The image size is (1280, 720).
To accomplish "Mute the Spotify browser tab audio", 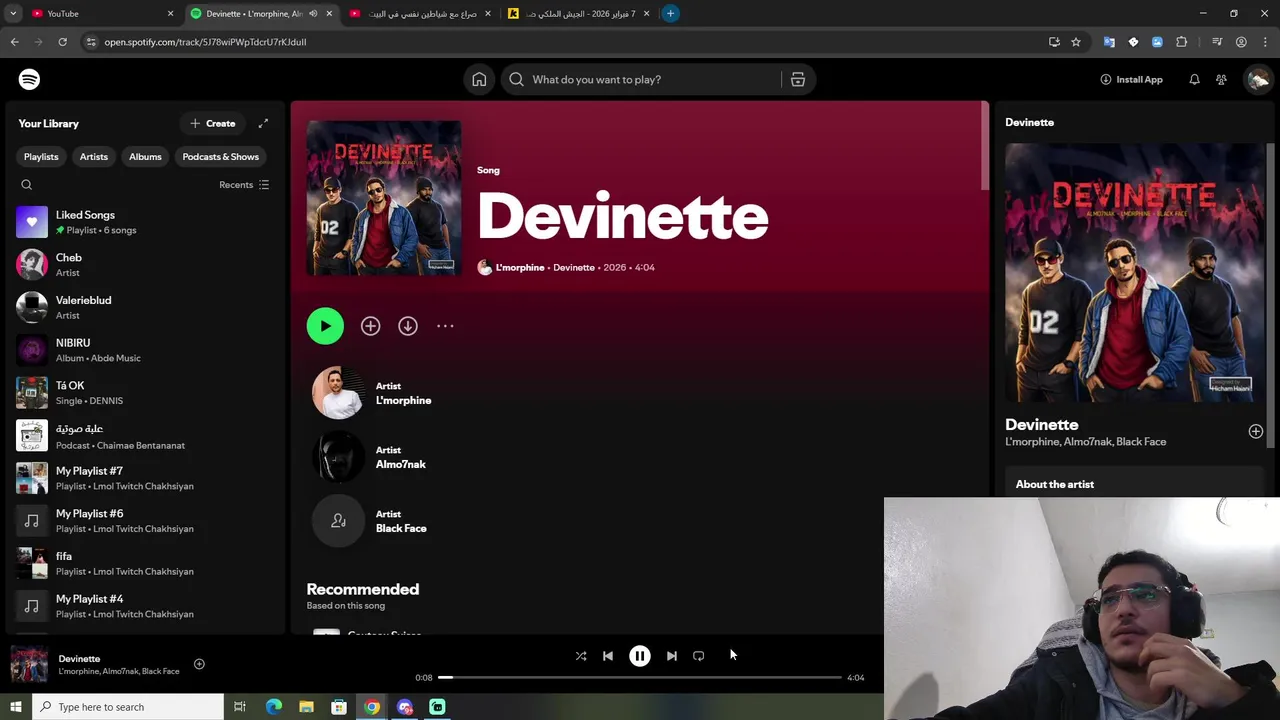I will [x=313, y=13].
